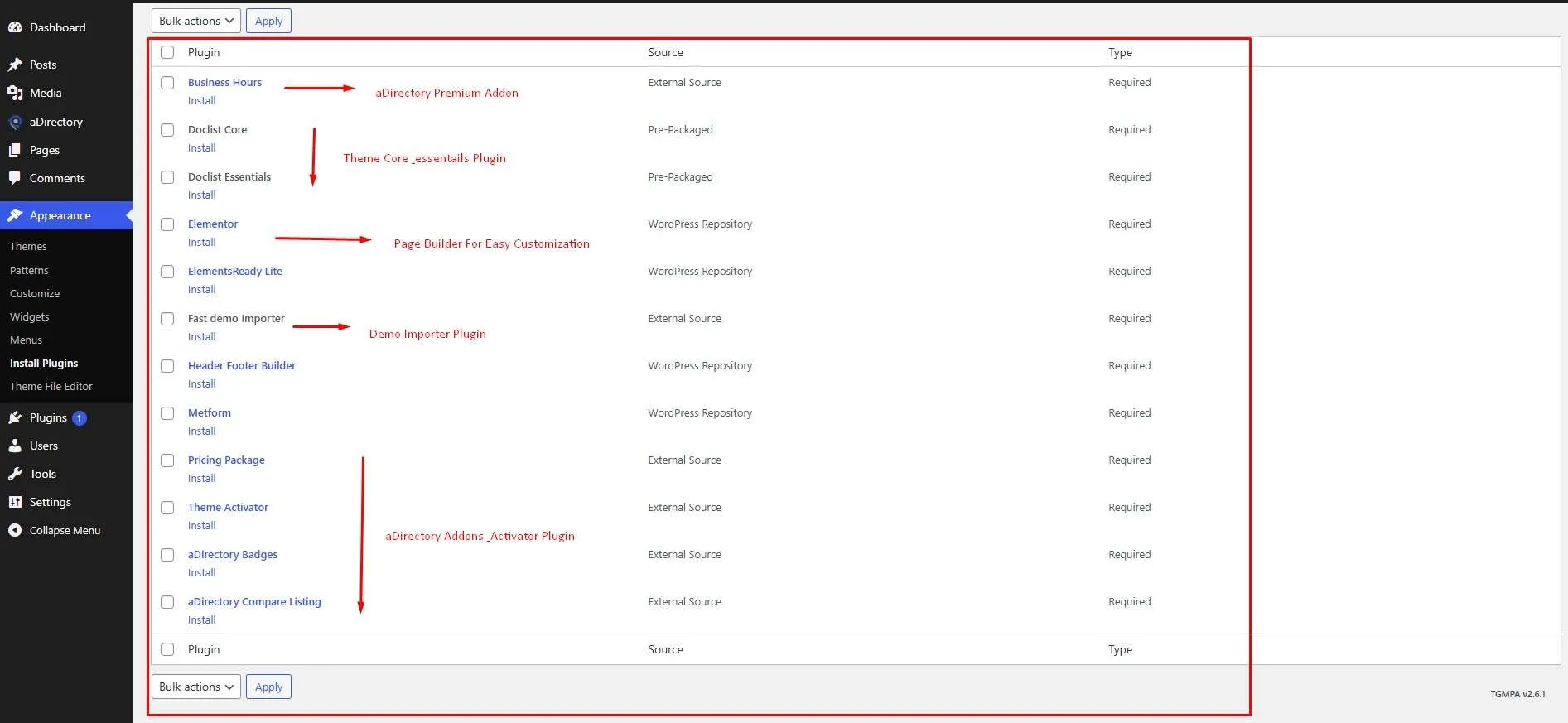The image size is (1568, 723).
Task: Click the Pages icon in sidebar
Action: click(15, 150)
